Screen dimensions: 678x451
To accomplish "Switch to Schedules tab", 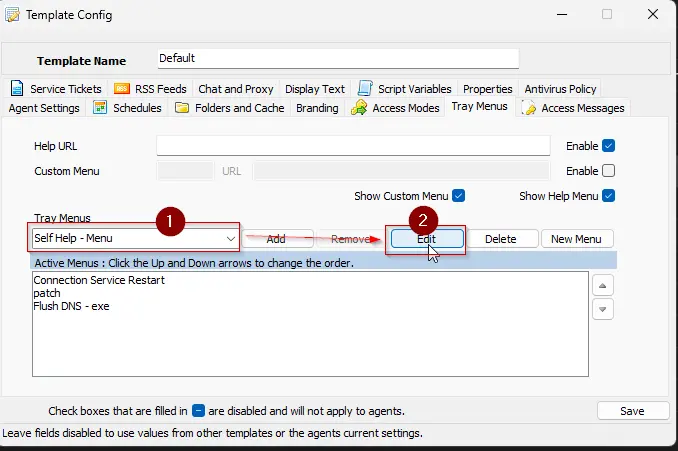I will pyautogui.click(x=128, y=108).
